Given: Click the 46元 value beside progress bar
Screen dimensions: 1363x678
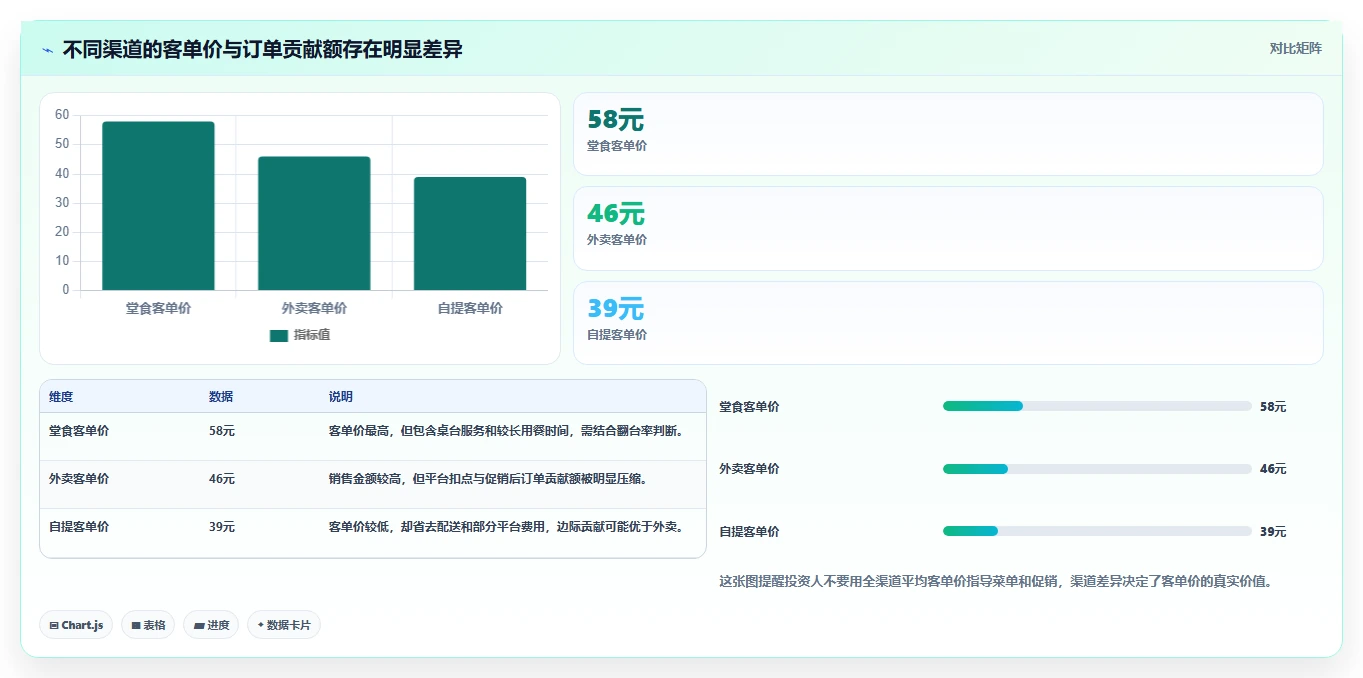Looking at the screenshot, I should (1273, 469).
